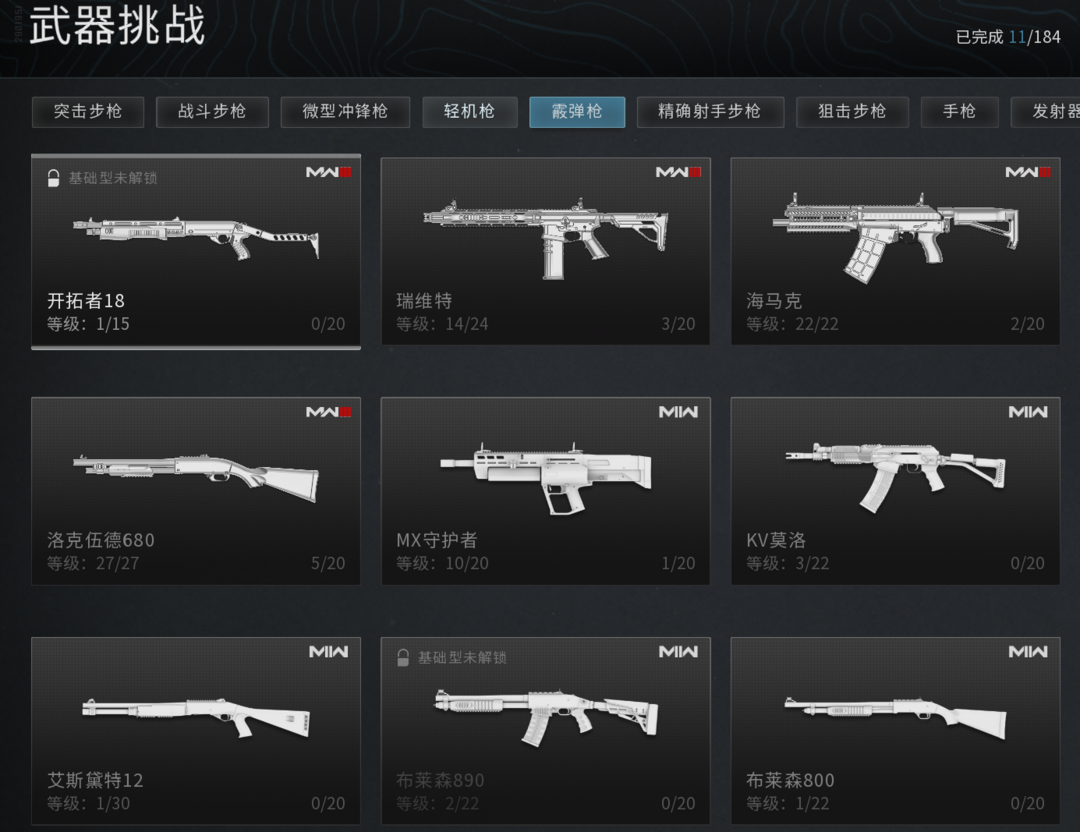Viewport: 1080px width, 832px height.
Task: Click the MWIII logo on 瑞维特 card
Action: click(678, 172)
